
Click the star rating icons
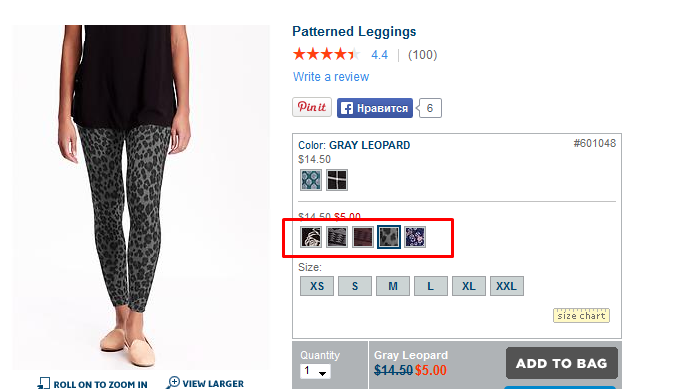327,54
